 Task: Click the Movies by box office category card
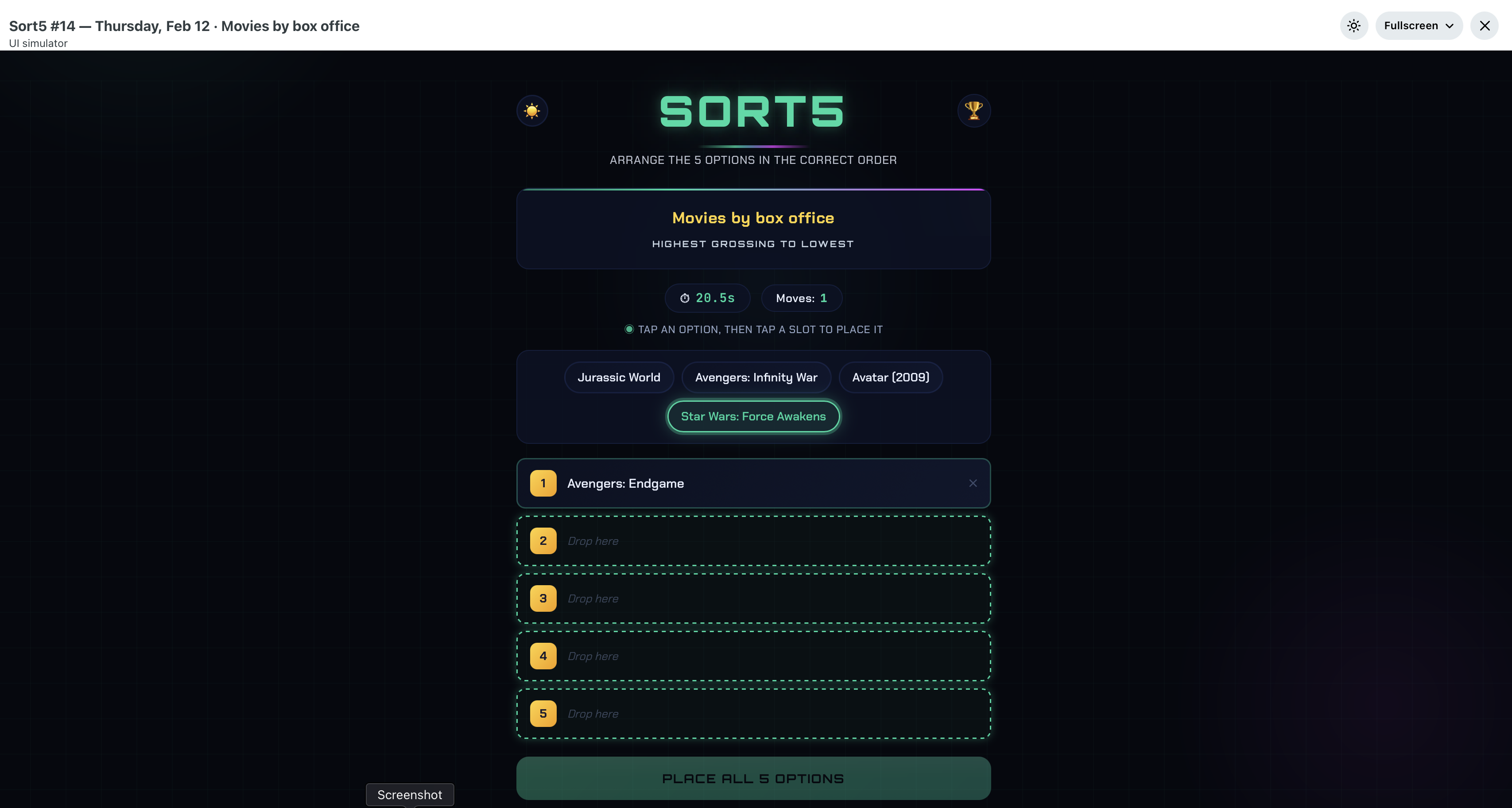753,229
